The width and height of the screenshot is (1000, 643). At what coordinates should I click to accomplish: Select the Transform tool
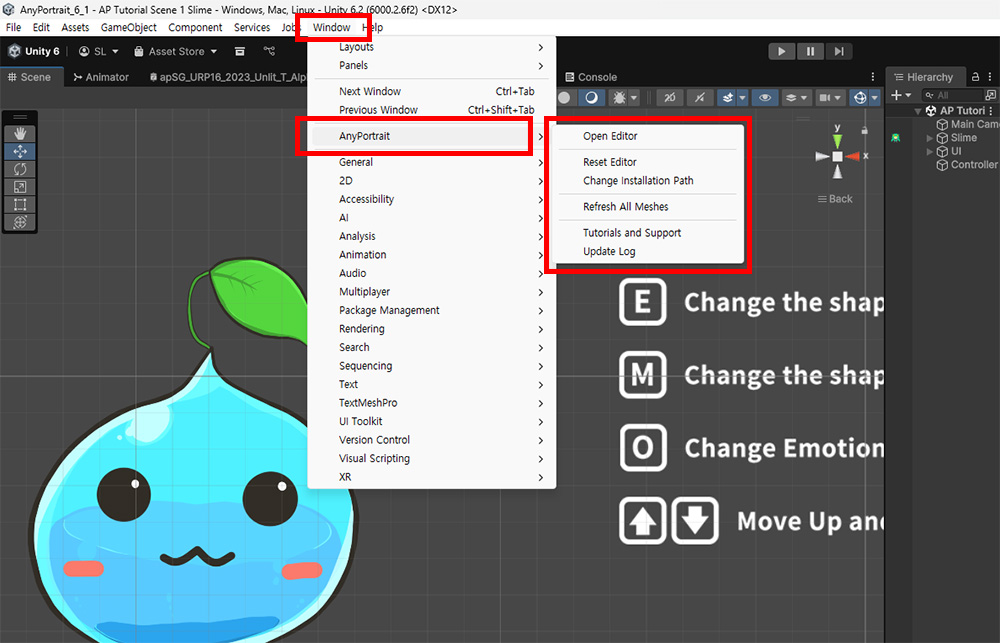21,222
